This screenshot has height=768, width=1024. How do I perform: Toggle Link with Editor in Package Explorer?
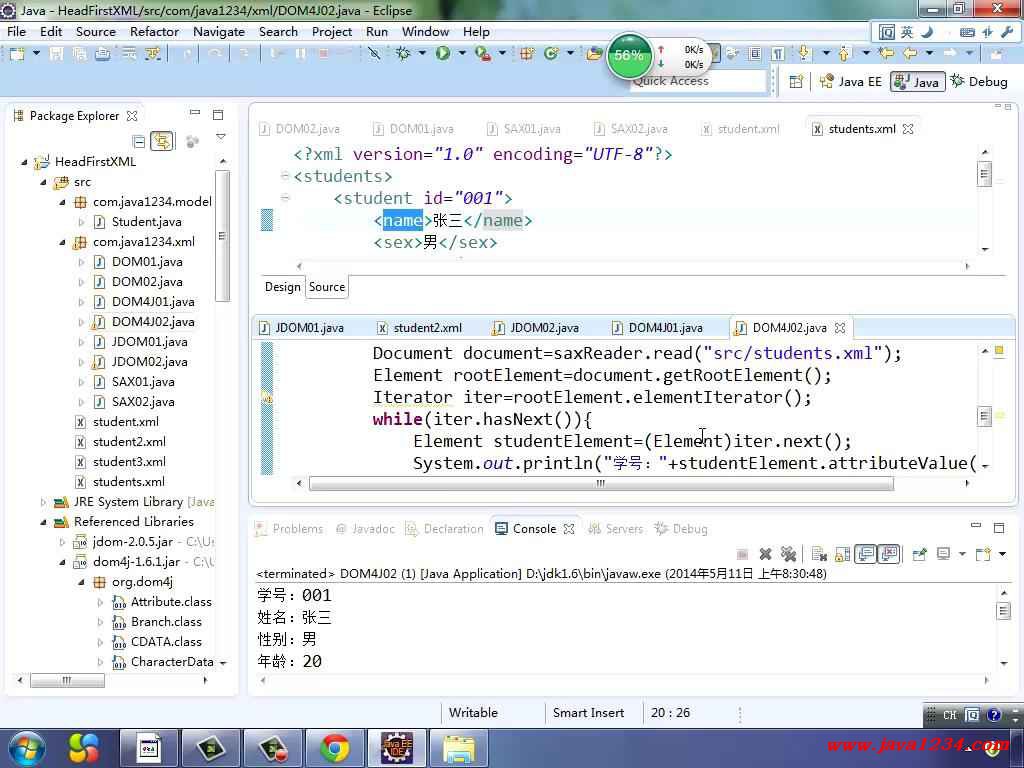coord(162,141)
